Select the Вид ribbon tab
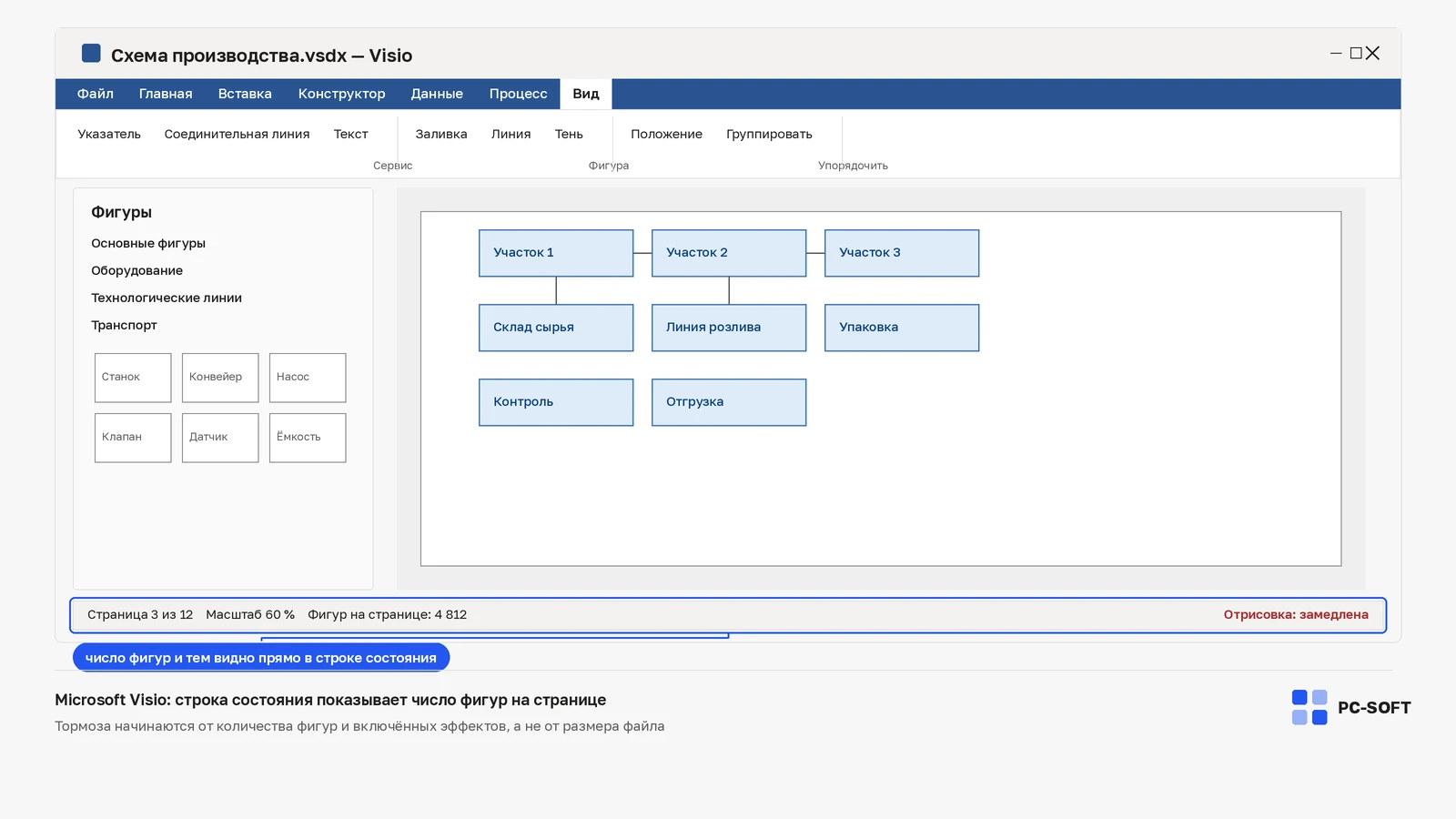 (586, 94)
